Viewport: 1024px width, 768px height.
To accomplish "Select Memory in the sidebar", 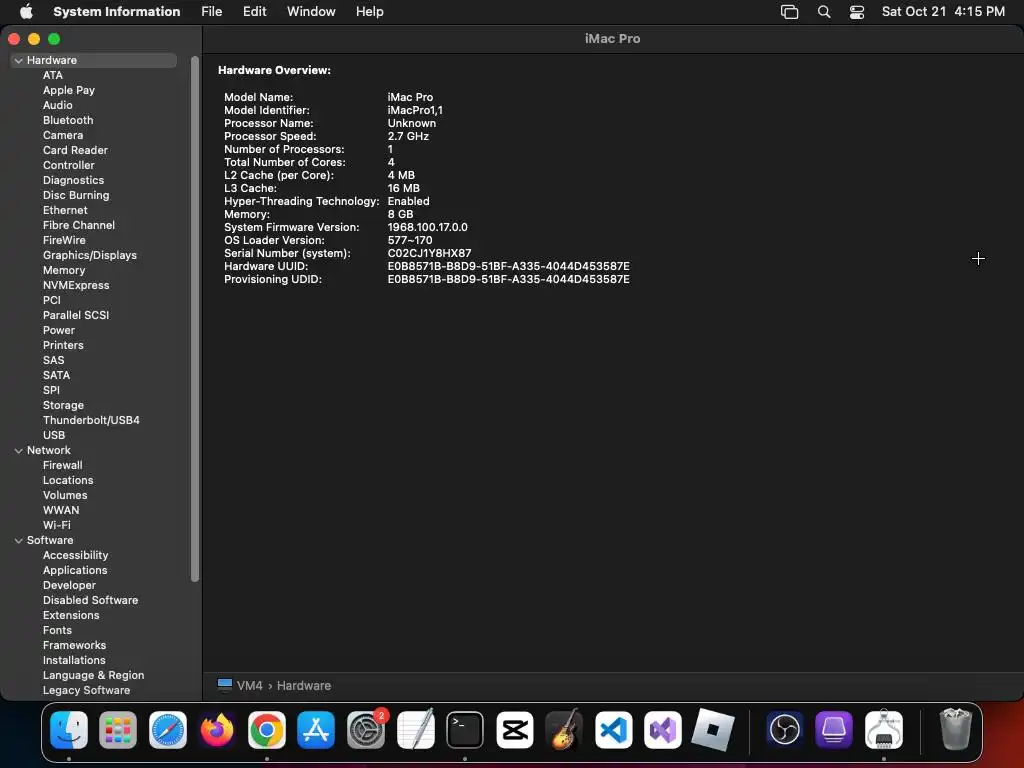I will (64, 270).
